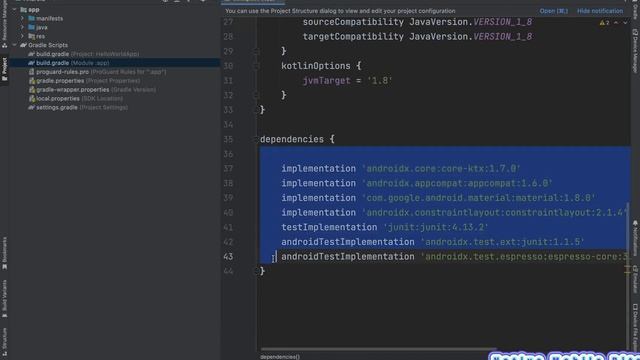Collapse the app module node

tap(15, 9)
